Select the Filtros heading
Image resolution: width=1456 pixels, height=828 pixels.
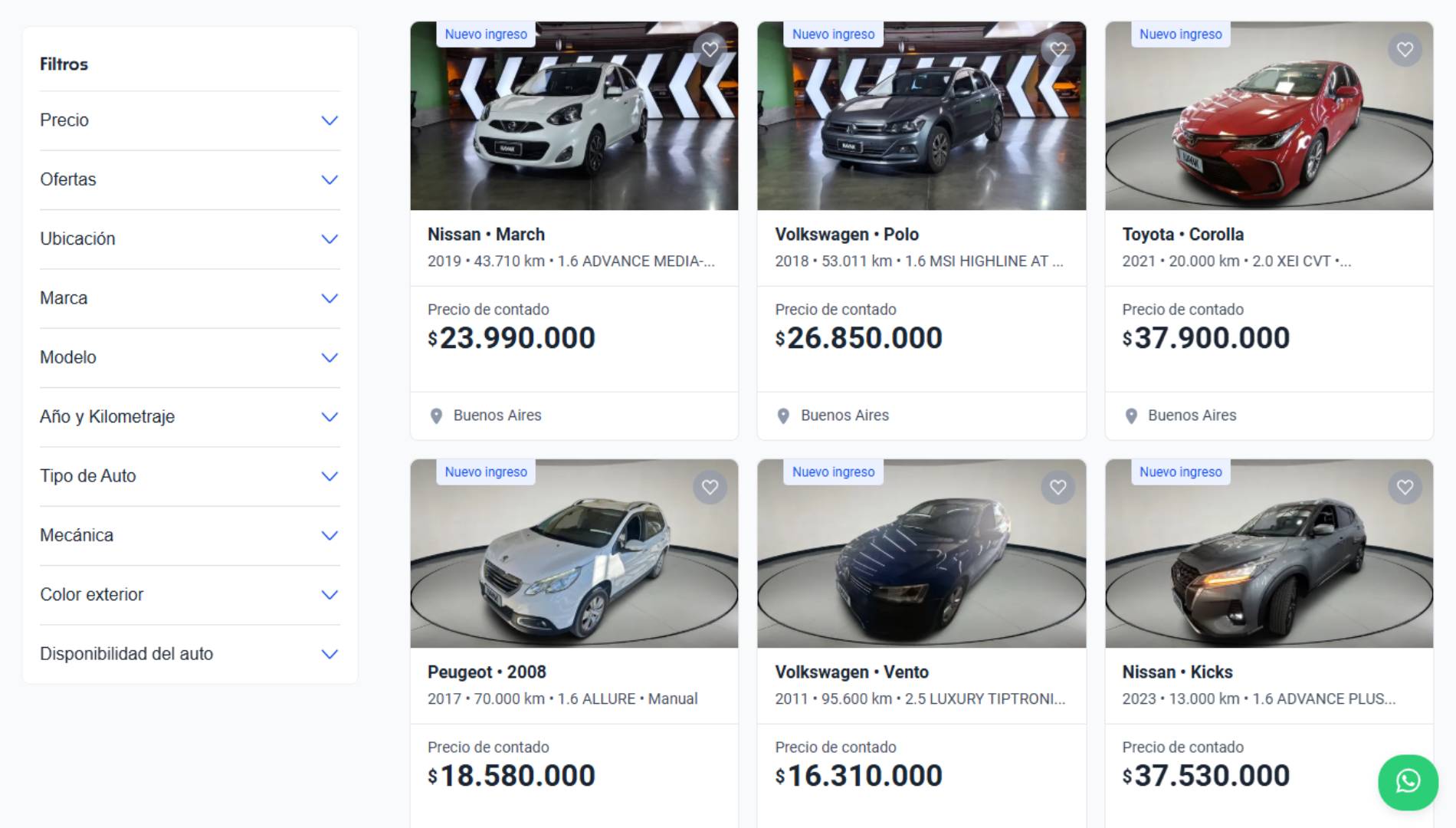tap(64, 64)
